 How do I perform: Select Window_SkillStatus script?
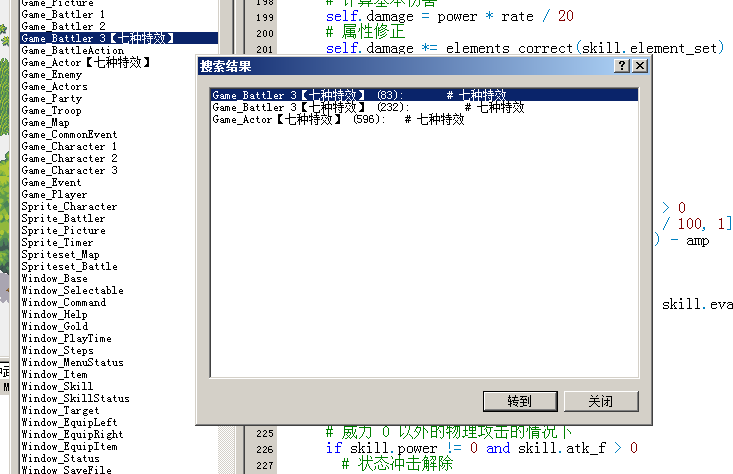point(75,399)
